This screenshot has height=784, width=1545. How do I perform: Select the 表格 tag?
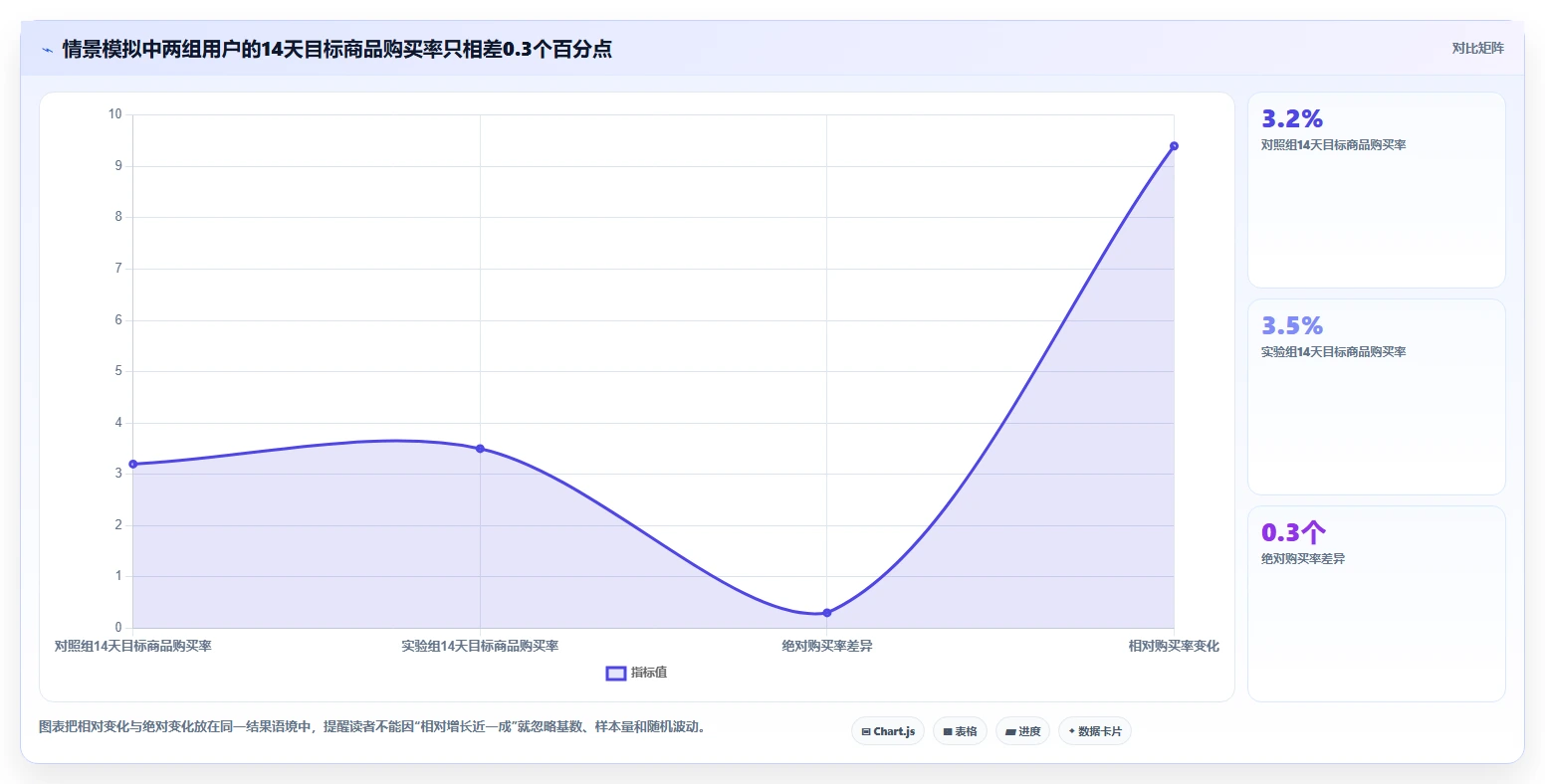(x=961, y=731)
